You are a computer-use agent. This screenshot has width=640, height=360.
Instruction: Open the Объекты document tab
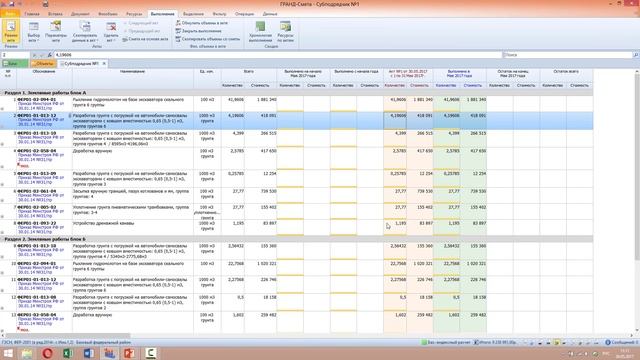pos(42,64)
